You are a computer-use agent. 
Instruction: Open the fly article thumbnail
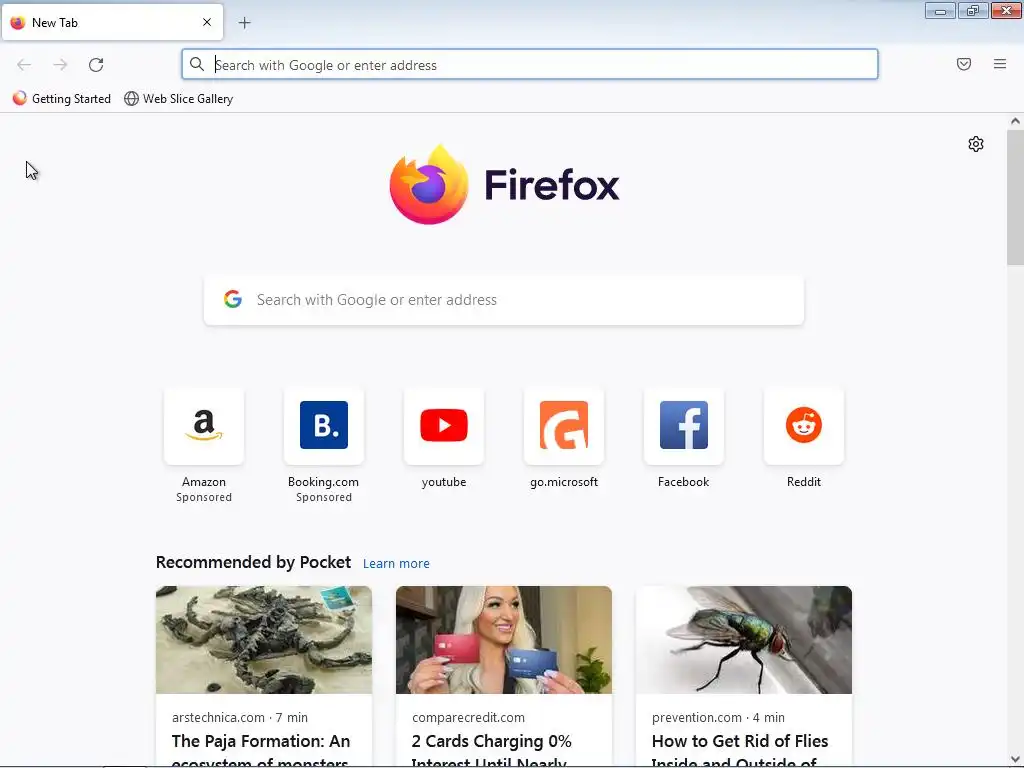744,640
